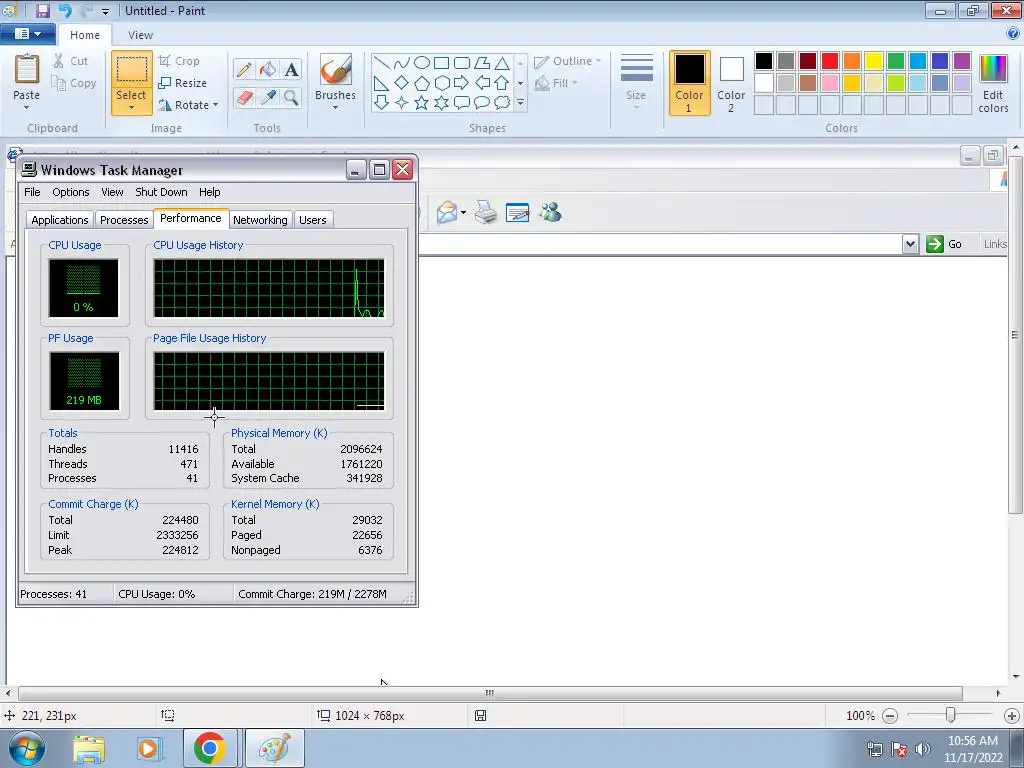Select the Color picker eyedropper tool

point(268,98)
